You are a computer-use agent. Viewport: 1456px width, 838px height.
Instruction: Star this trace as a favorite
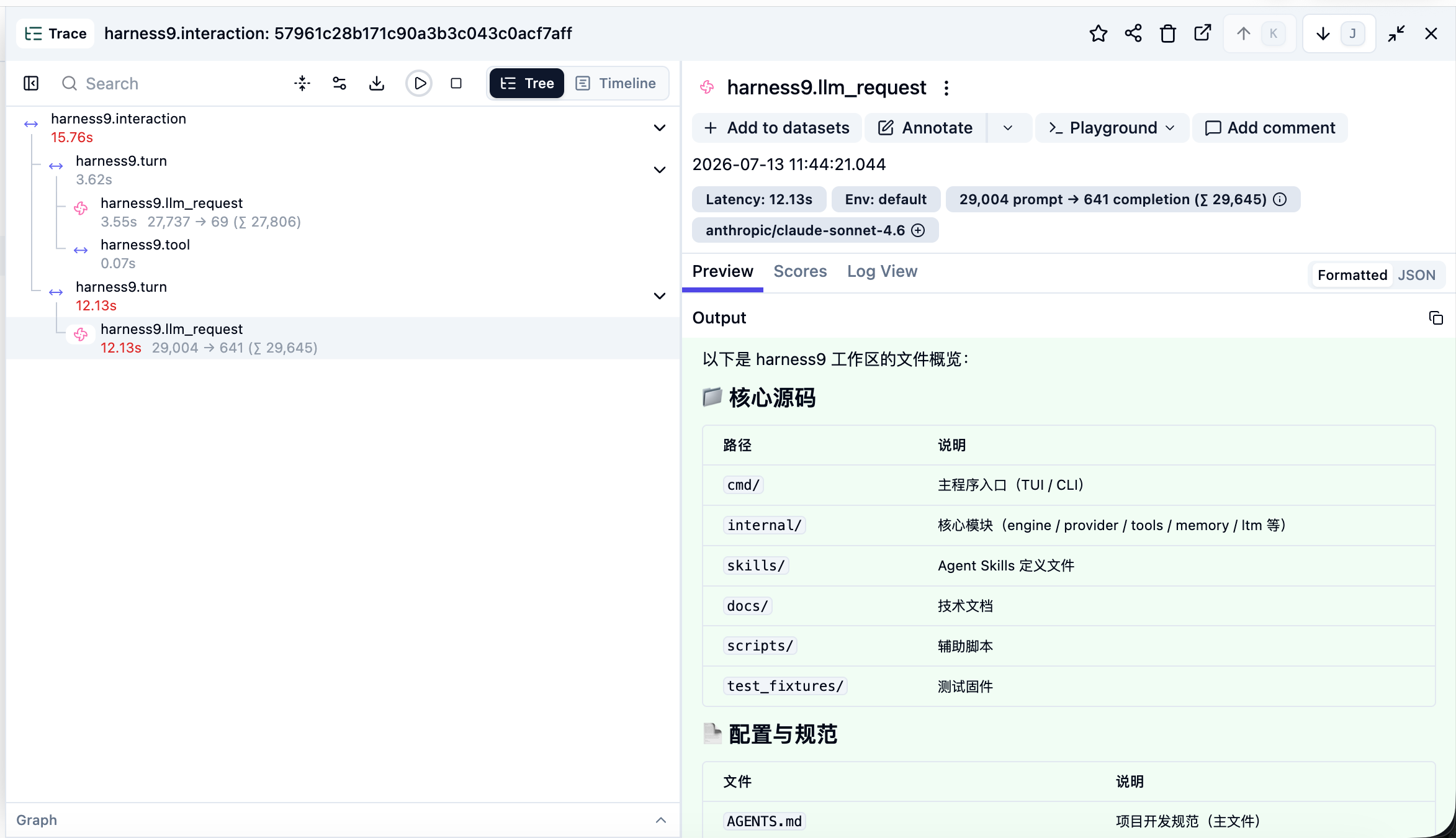(1098, 34)
